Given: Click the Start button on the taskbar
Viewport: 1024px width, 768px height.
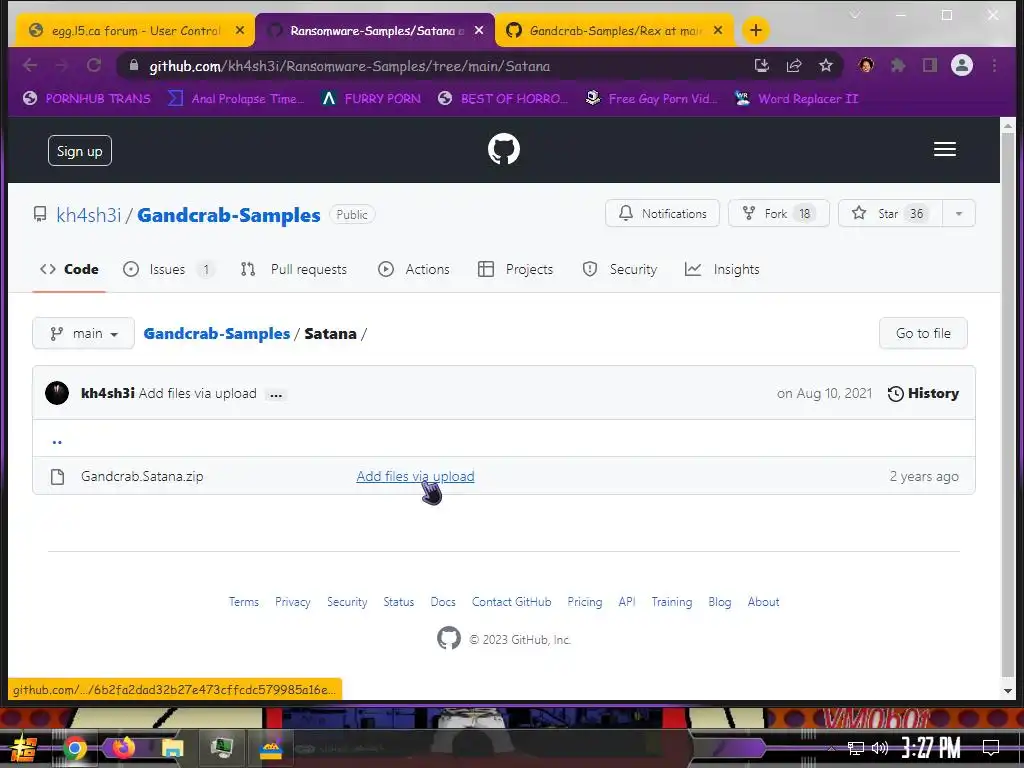Looking at the screenshot, I should (24, 748).
